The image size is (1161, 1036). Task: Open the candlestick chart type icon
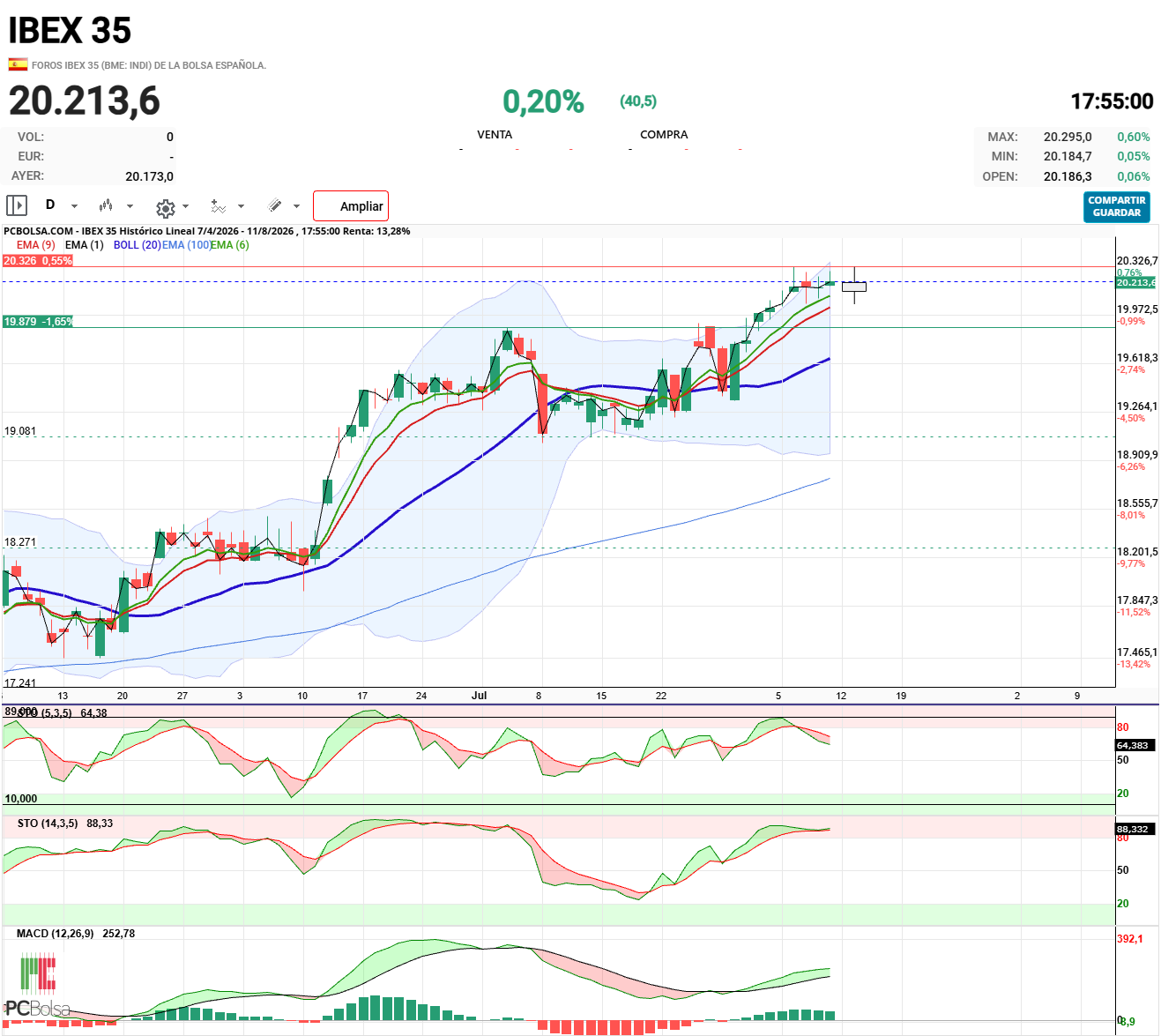(106, 205)
